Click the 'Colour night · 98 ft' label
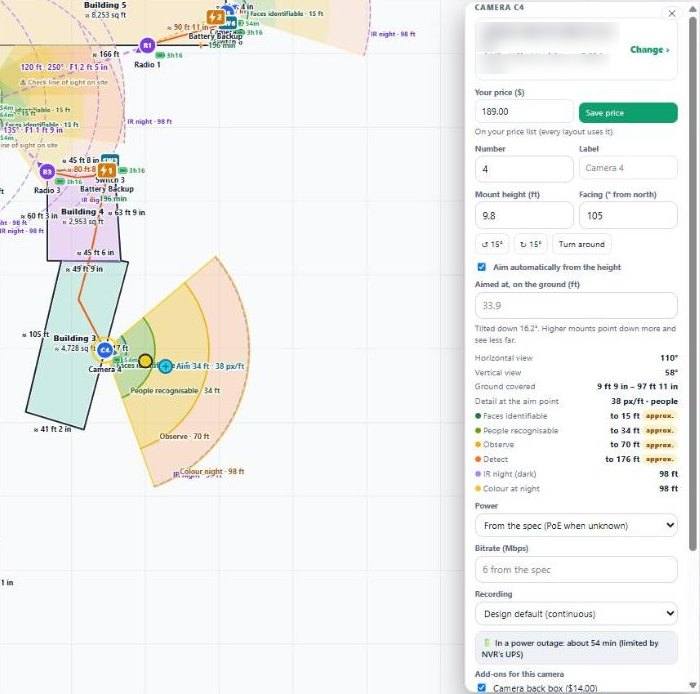The image size is (700, 694). pos(212,471)
